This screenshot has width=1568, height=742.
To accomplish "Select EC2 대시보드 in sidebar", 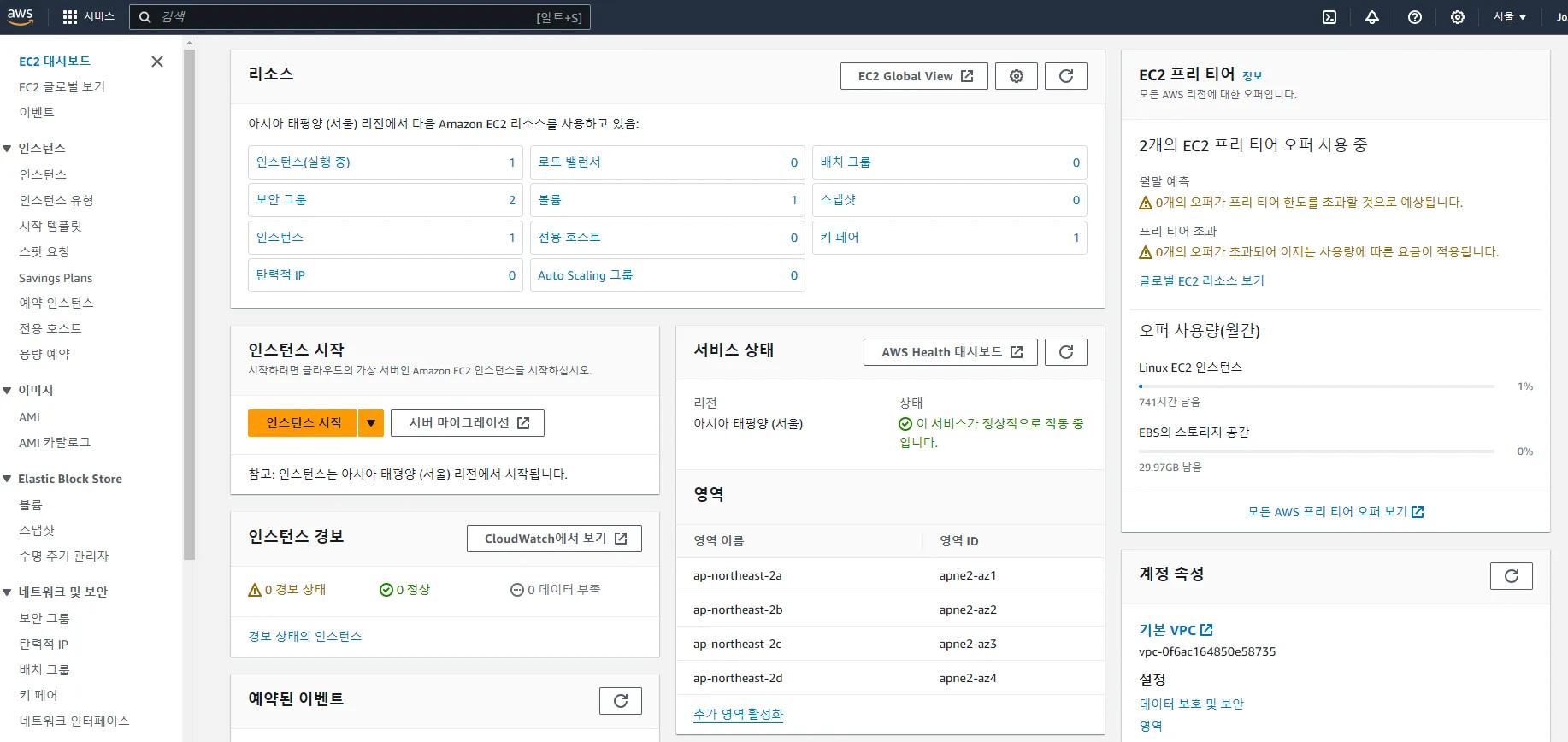I will coord(55,62).
